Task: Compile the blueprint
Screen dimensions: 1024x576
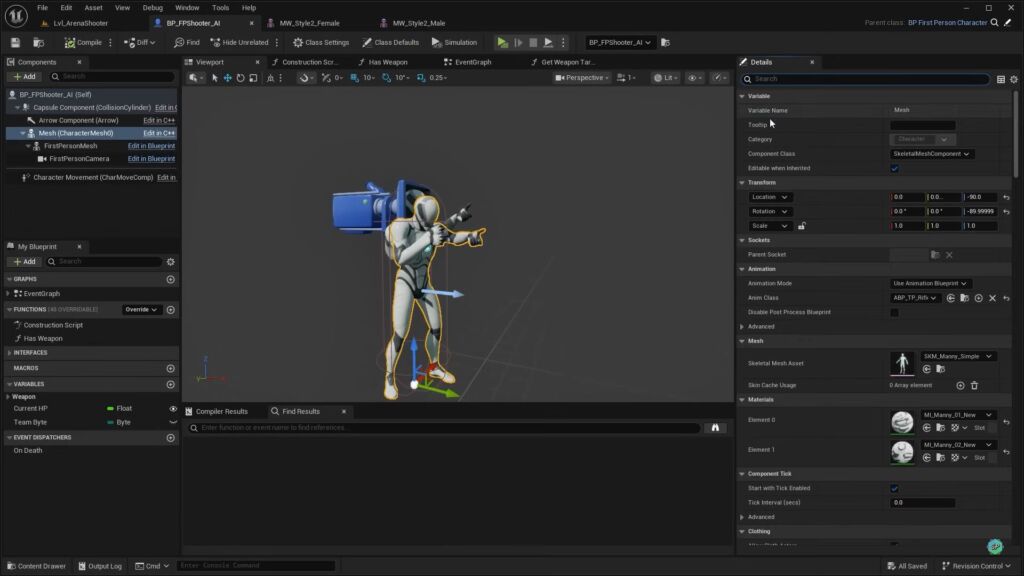Action: point(80,42)
